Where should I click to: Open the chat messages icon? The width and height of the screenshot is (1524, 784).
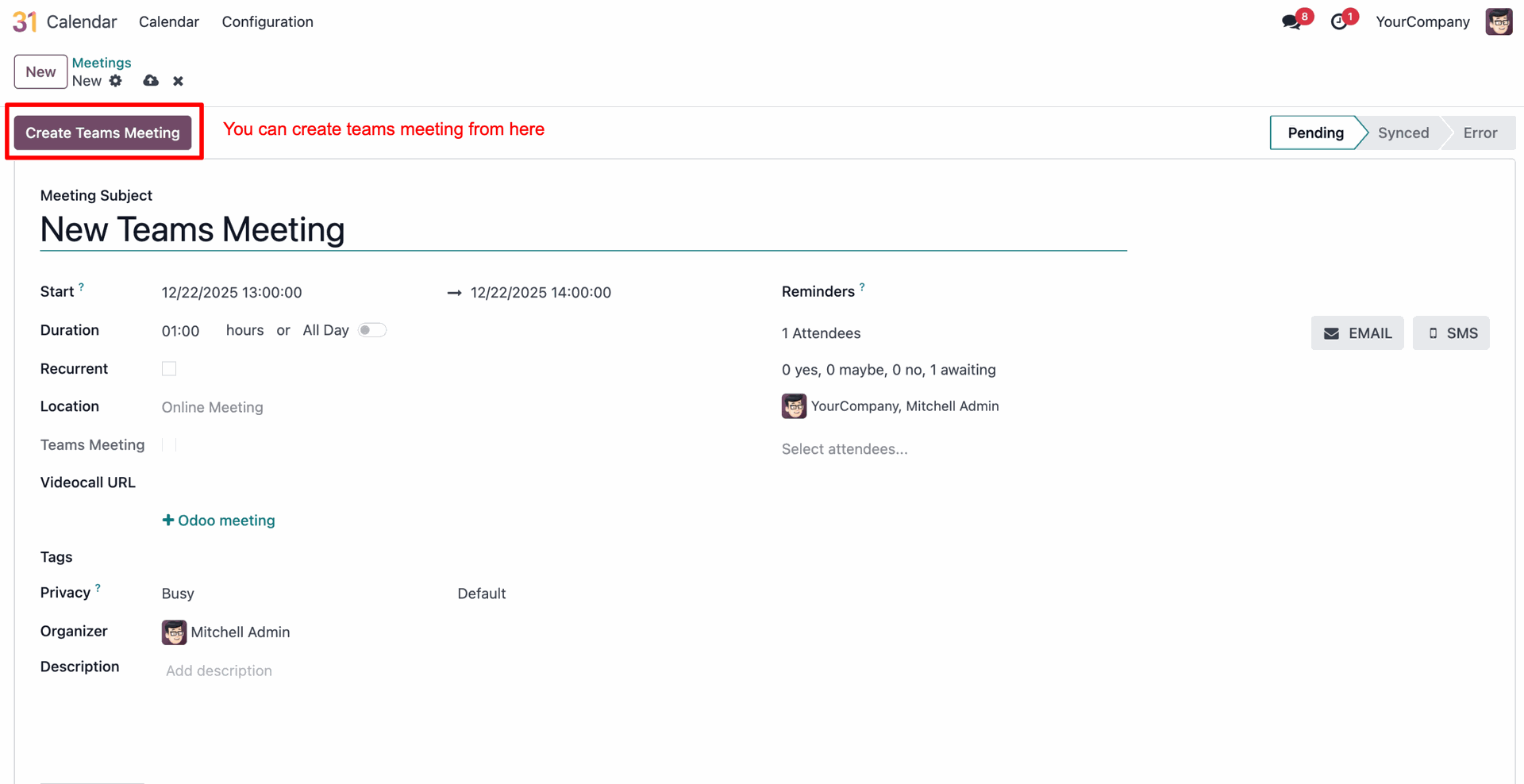click(1291, 21)
